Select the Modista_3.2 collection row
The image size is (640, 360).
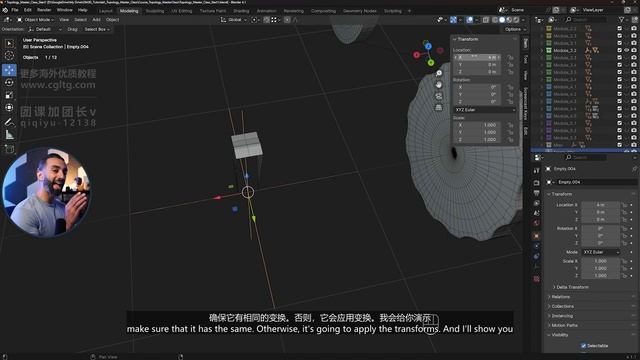point(565,50)
